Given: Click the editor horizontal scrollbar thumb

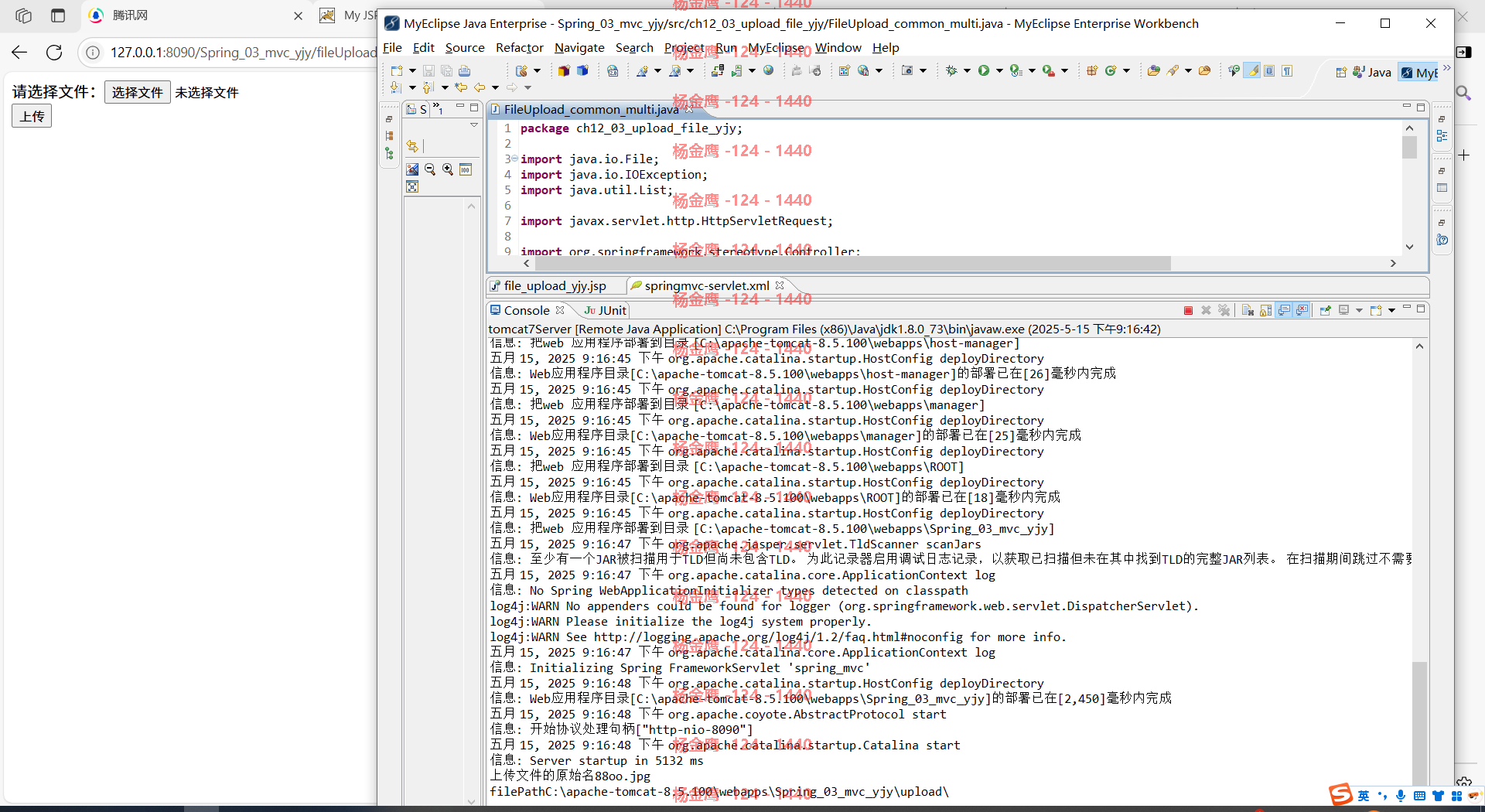Looking at the screenshot, I should pos(852,264).
